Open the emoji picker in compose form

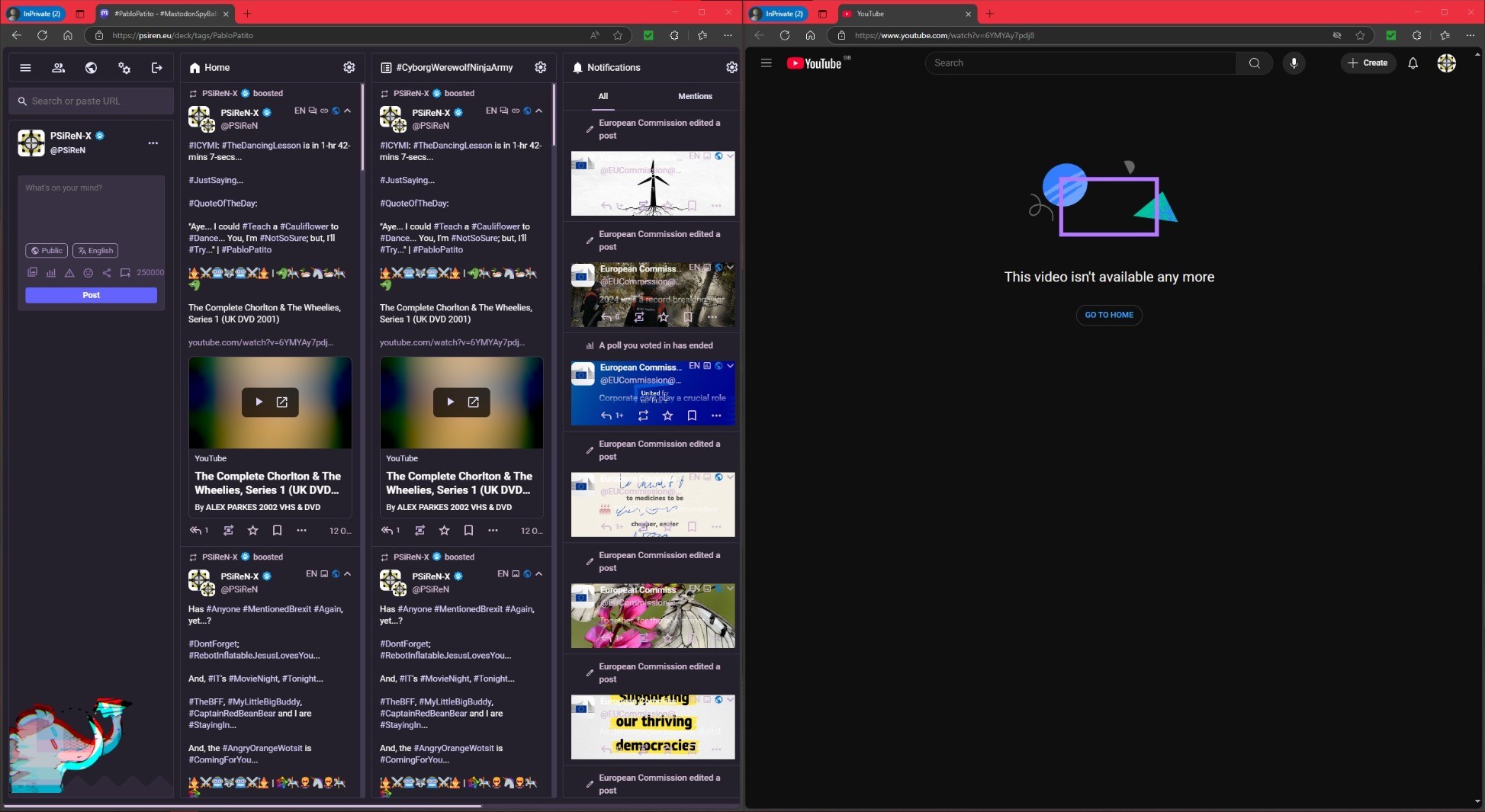[x=88, y=272]
